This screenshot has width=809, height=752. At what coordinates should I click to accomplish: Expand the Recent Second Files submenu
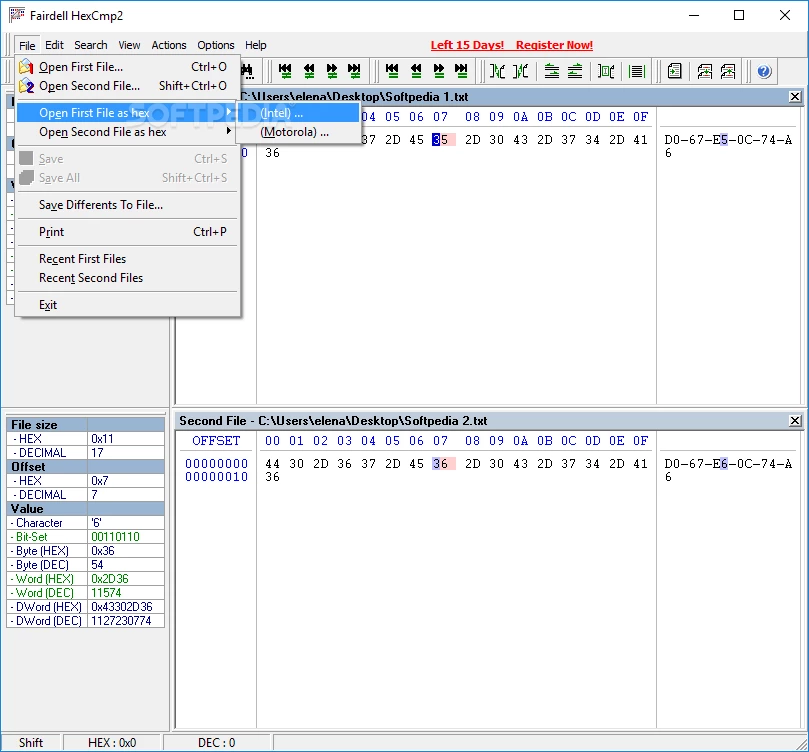coord(91,278)
